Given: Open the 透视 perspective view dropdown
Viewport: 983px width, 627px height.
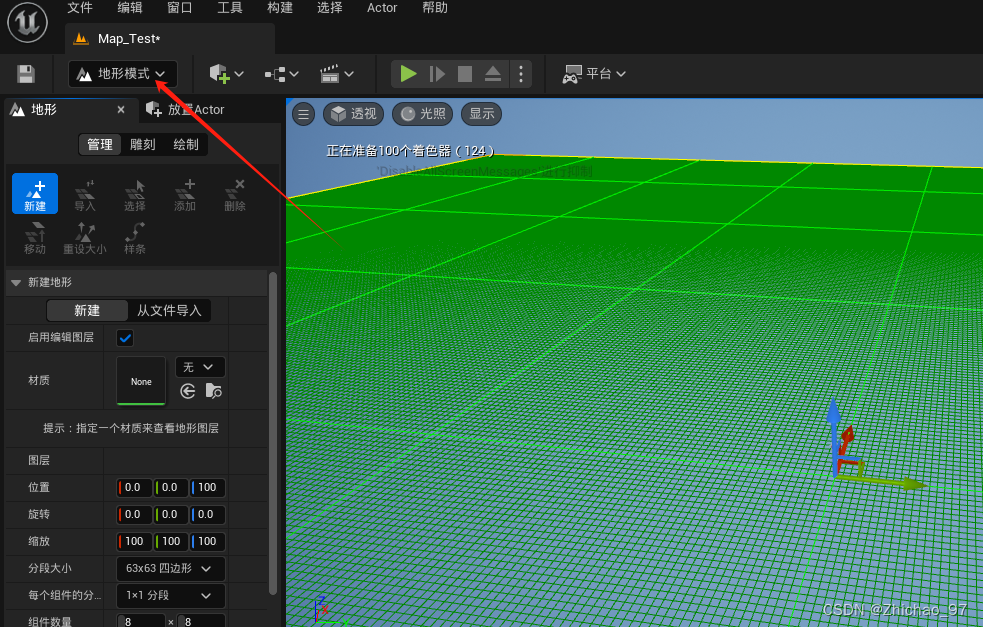Looking at the screenshot, I should [354, 114].
